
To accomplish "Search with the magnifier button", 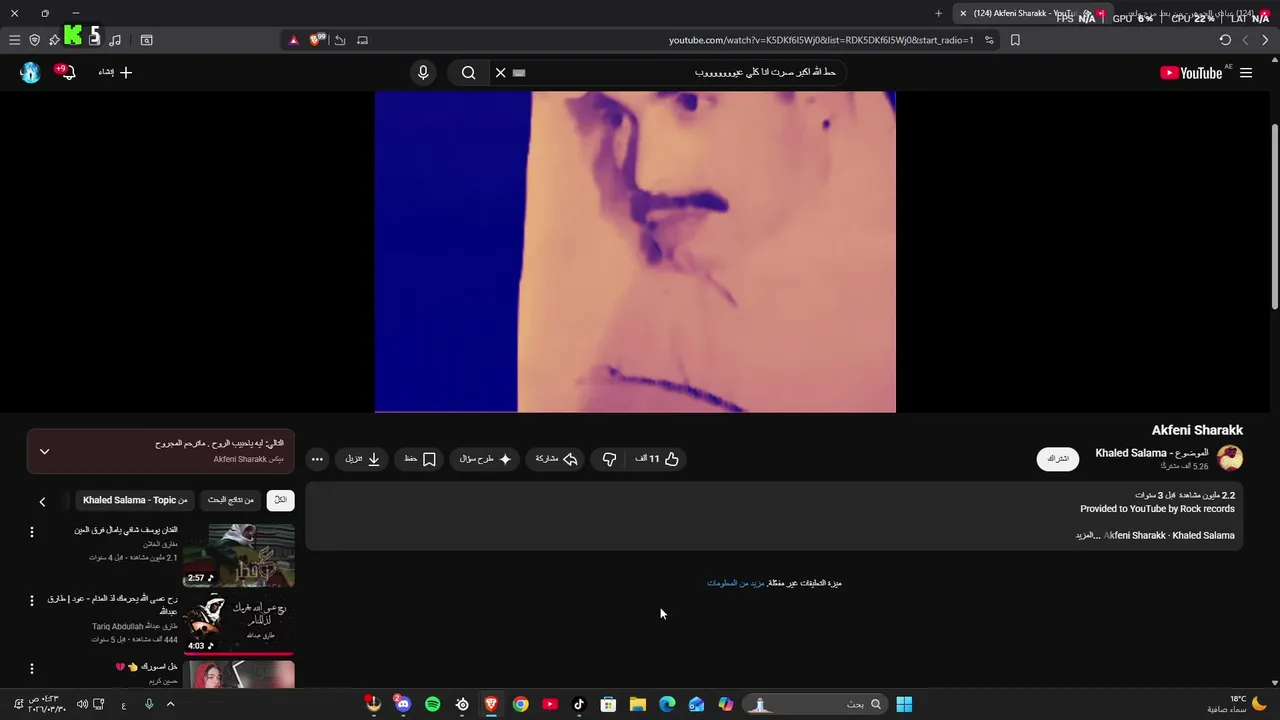I will (468, 72).
